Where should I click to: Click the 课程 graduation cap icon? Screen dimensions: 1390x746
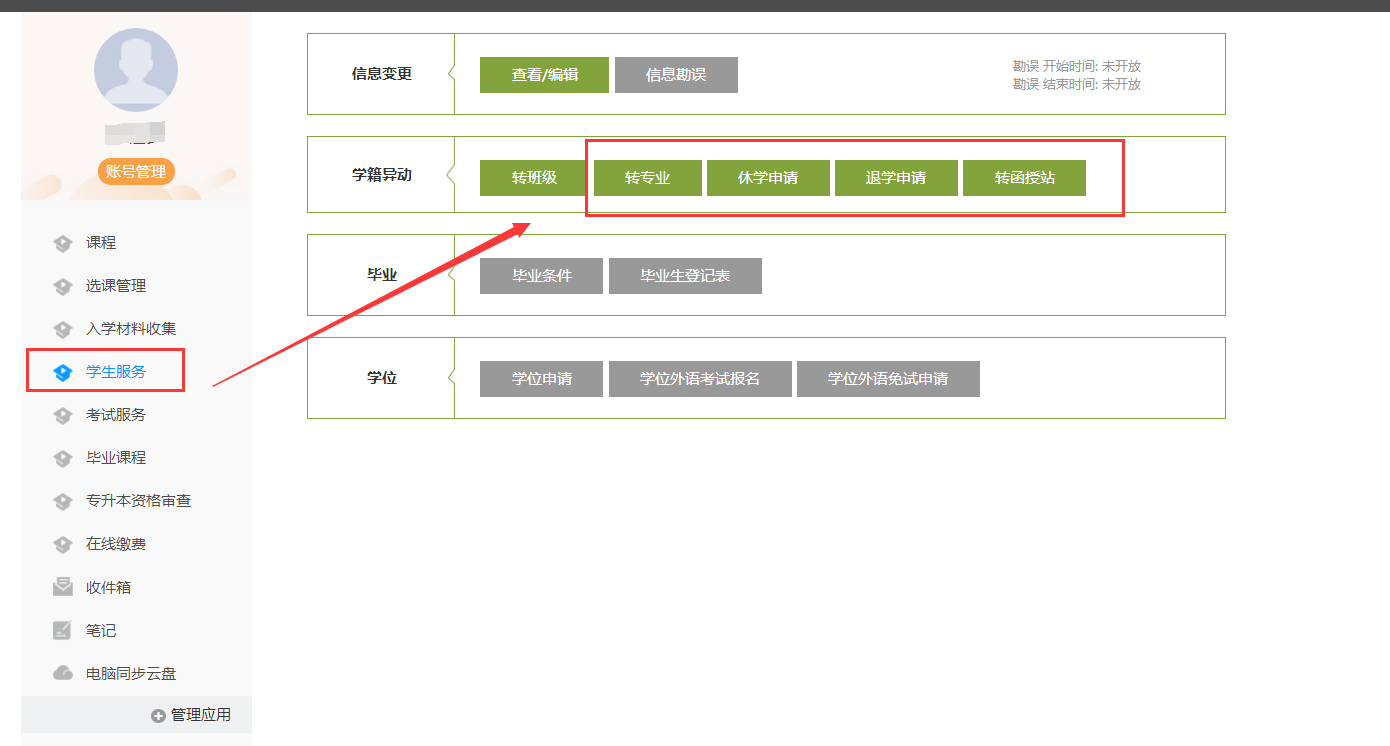pyautogui.click(x=63, y=243)
